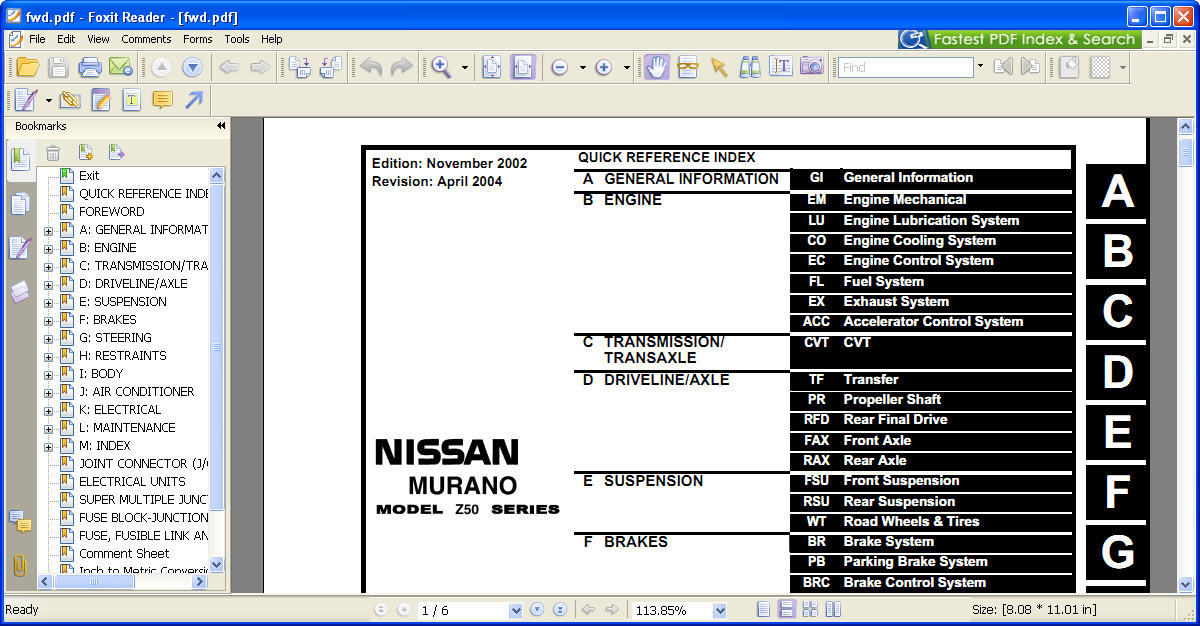Toggle continuous page layout in status bar
This screenshot has width=1200, height=626.
(x=787, y=610)
